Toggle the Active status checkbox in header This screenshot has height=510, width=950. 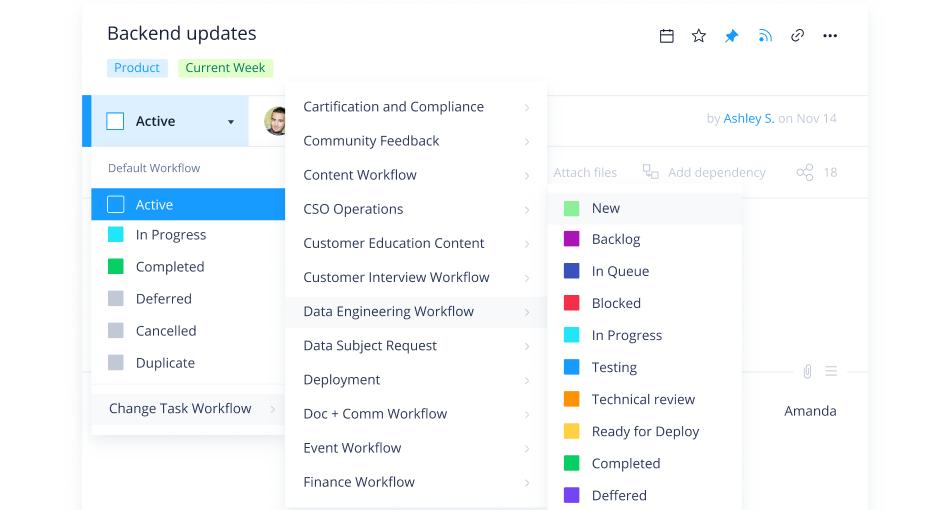[x=115, y=121]
